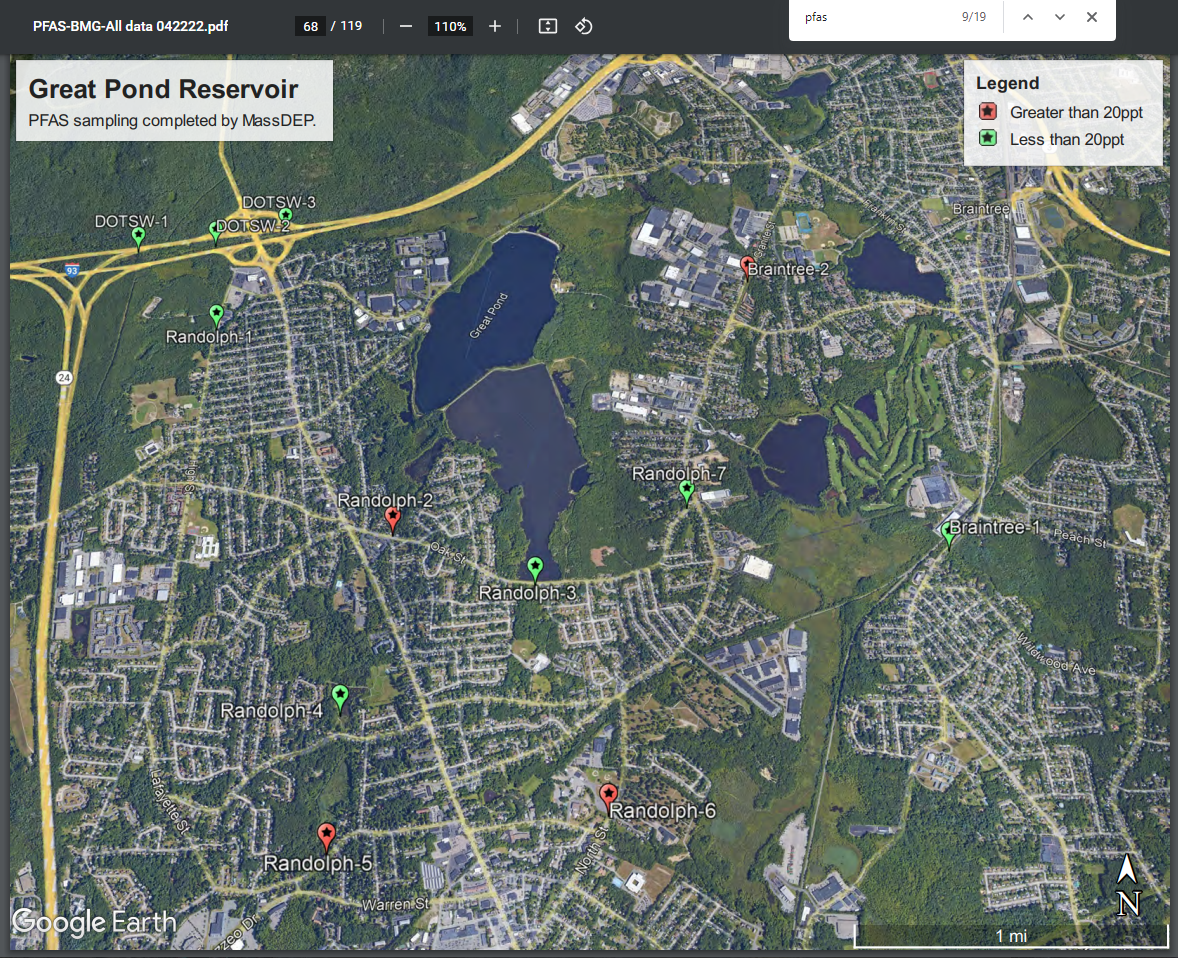Click the red Randolph-6 map marker
The image size is (1178, 958).
point(608,795)
